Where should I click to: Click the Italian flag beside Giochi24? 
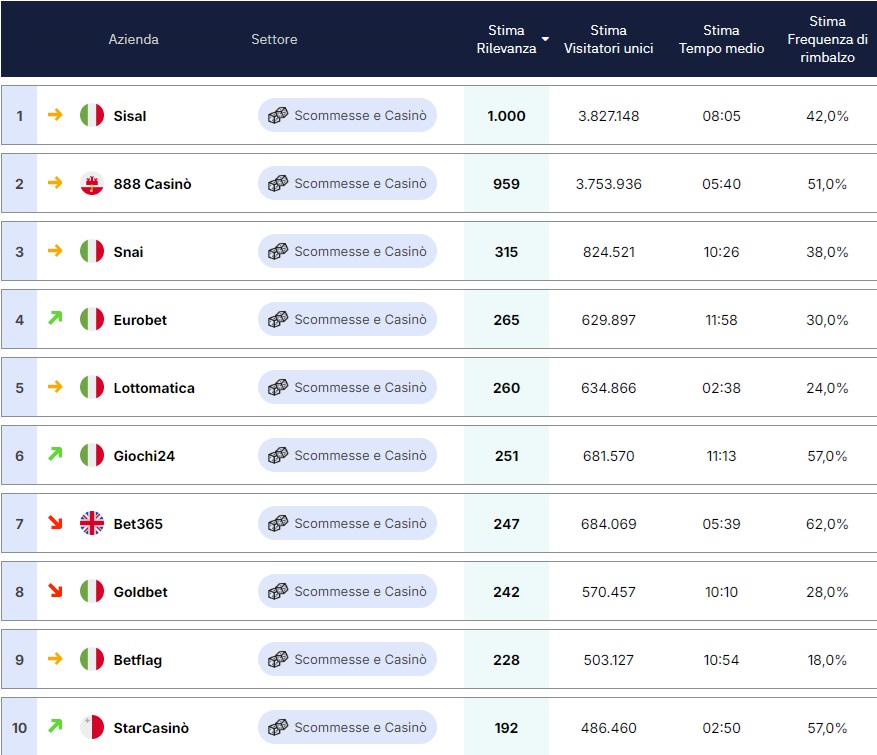pyautogui.click(x=92, y=455)
